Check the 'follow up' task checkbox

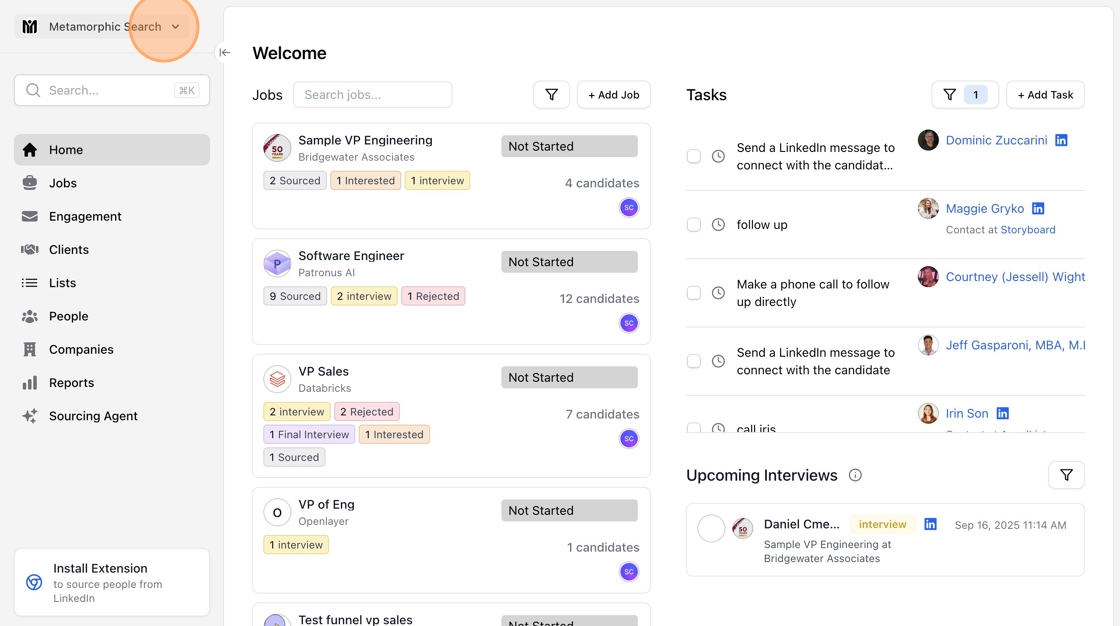tap(694, 225)
